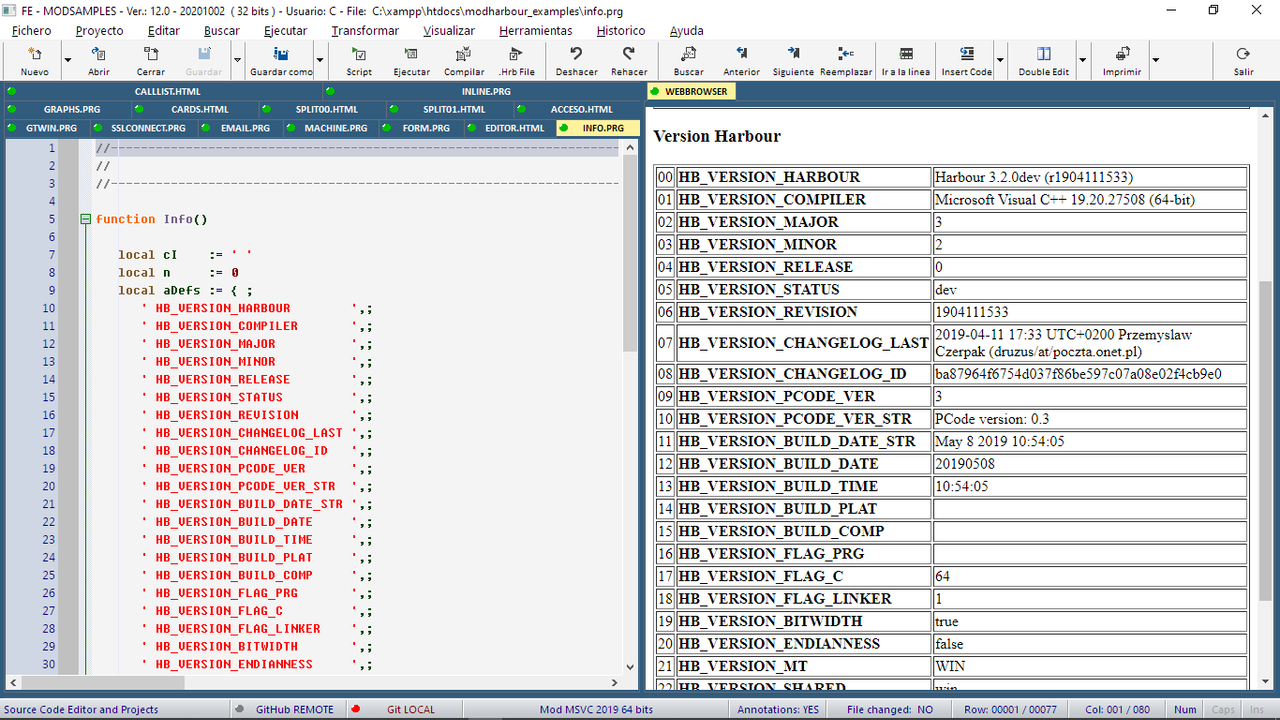Open the Historico menu
1280x720 pixels.
point(621,31)
